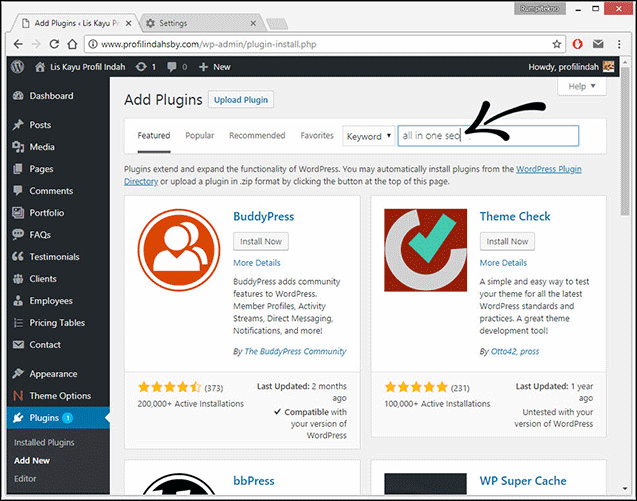The height and width of the screenshot is (501, 637).
Task: Open the Portfolio menu
Action: pos(47,213)
